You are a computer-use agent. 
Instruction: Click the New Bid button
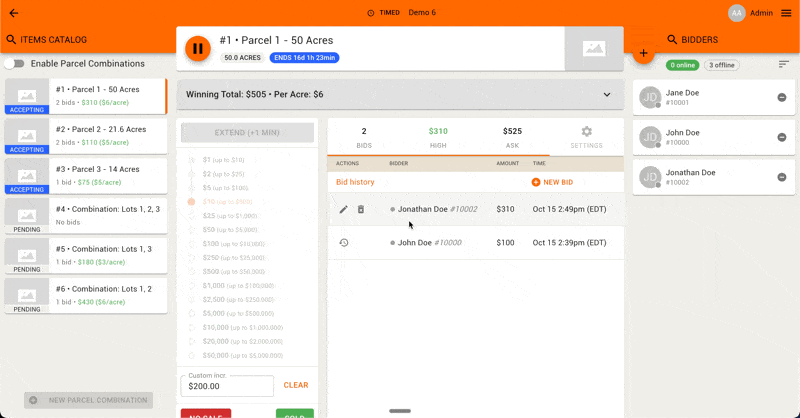coord(552,182)
